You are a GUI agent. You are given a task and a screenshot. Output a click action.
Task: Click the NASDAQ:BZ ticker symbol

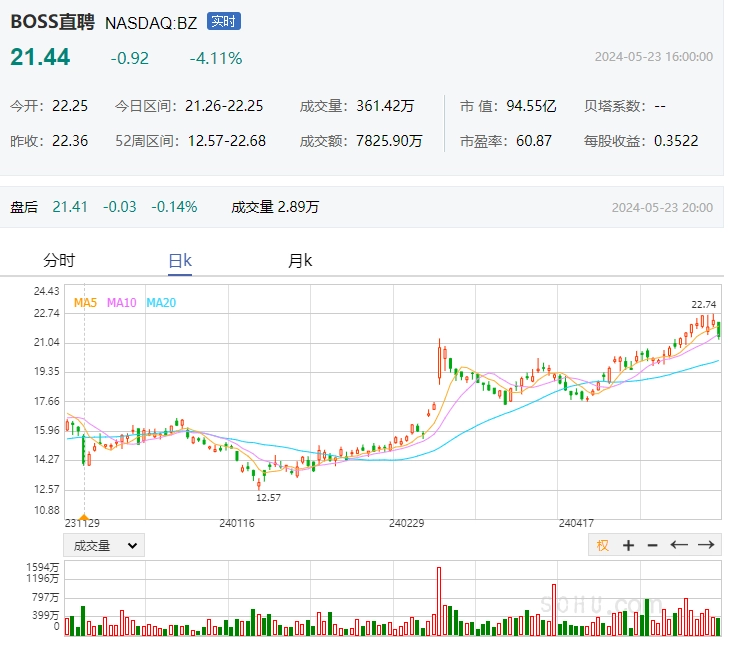151,23
